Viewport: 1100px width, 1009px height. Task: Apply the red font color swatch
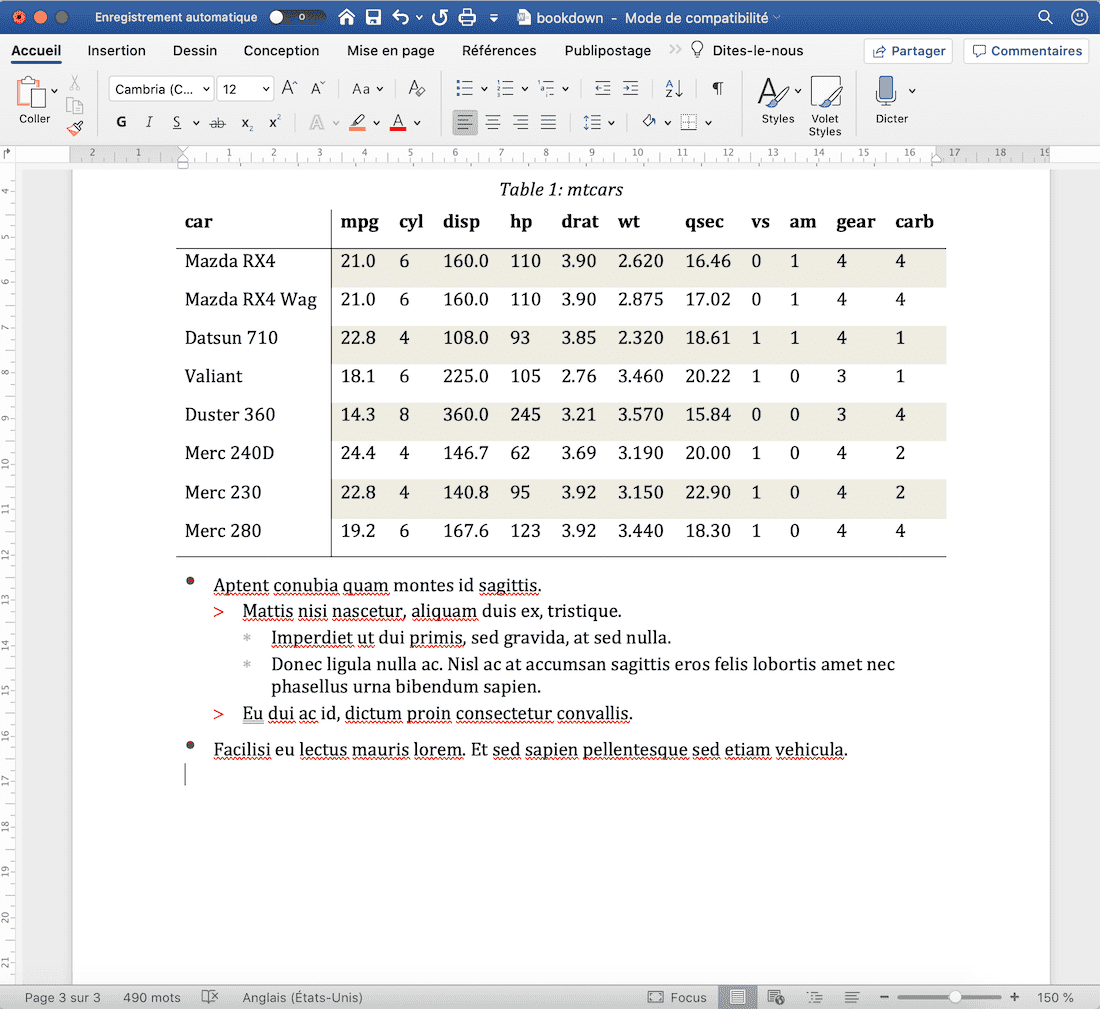398,123
